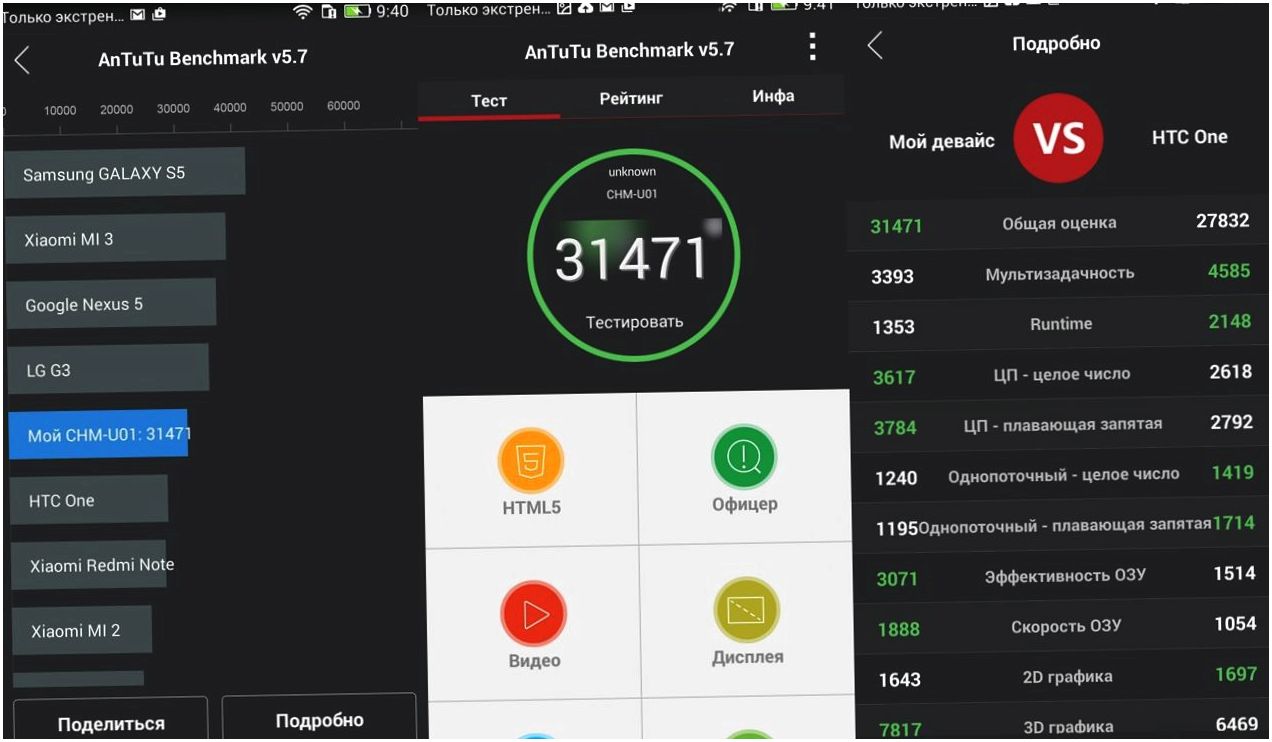This screenshot has width=1272, height=742.
Task: Tap the AnTuTu Benchmark v5.7 title on chart screen
Action: point(203,58)
